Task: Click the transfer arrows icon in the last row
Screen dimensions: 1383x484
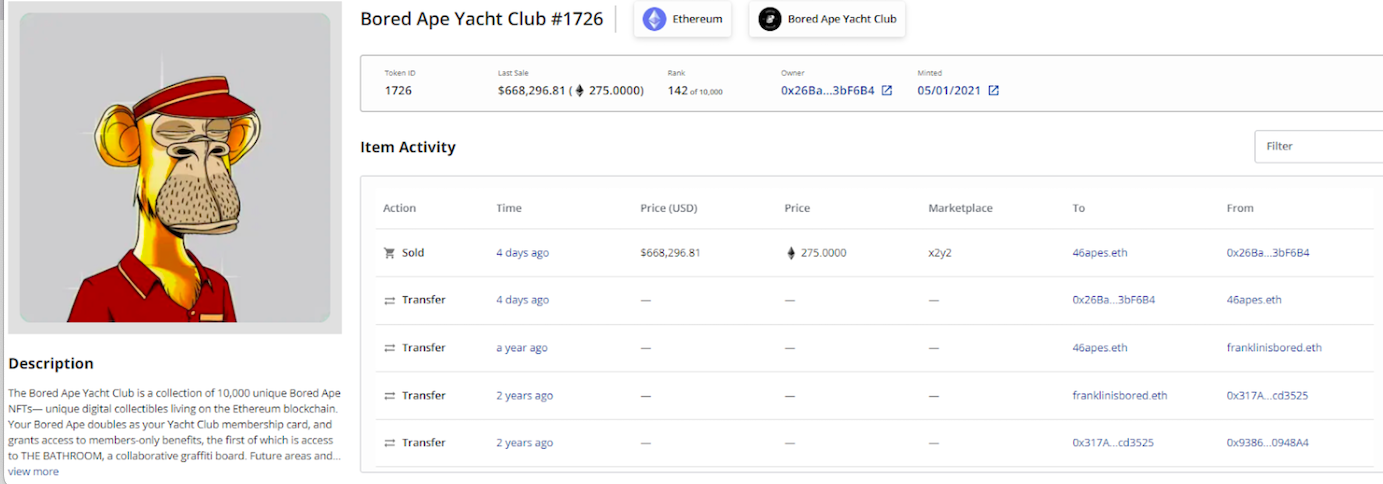Action: tap(389, 443)
